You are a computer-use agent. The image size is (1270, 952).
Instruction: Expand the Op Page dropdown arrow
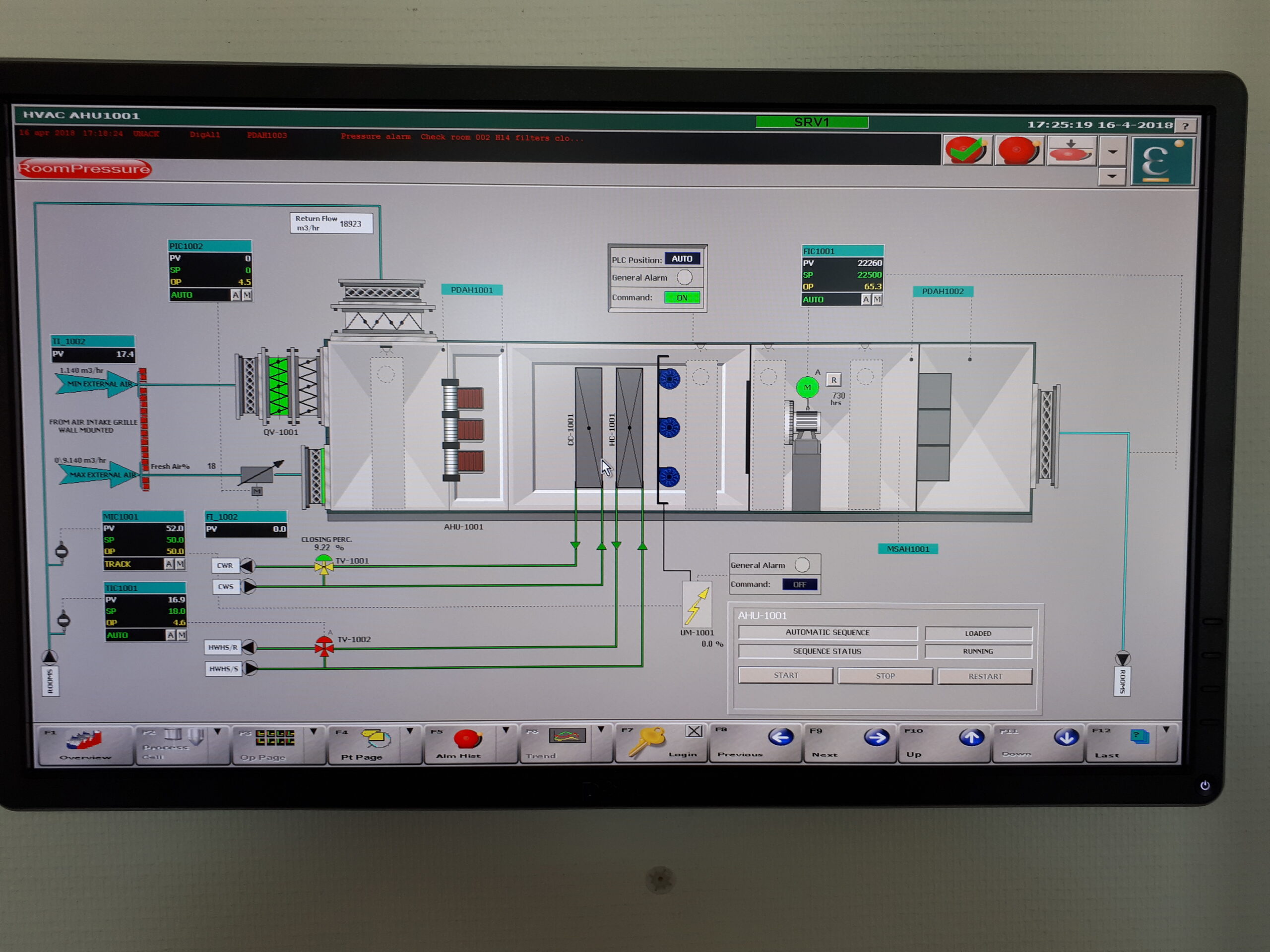pos(314,732)
